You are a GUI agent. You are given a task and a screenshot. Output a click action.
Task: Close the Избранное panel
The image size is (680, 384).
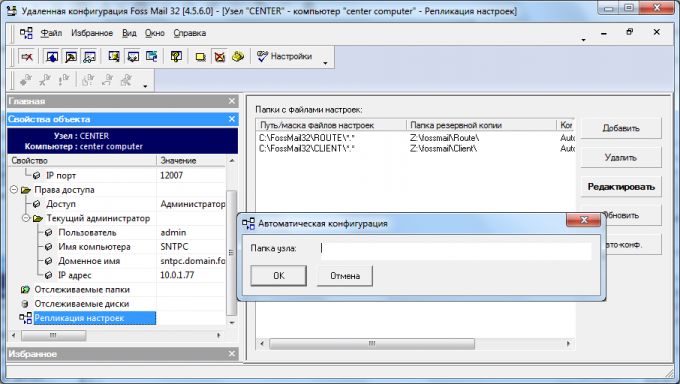(232, 354)
